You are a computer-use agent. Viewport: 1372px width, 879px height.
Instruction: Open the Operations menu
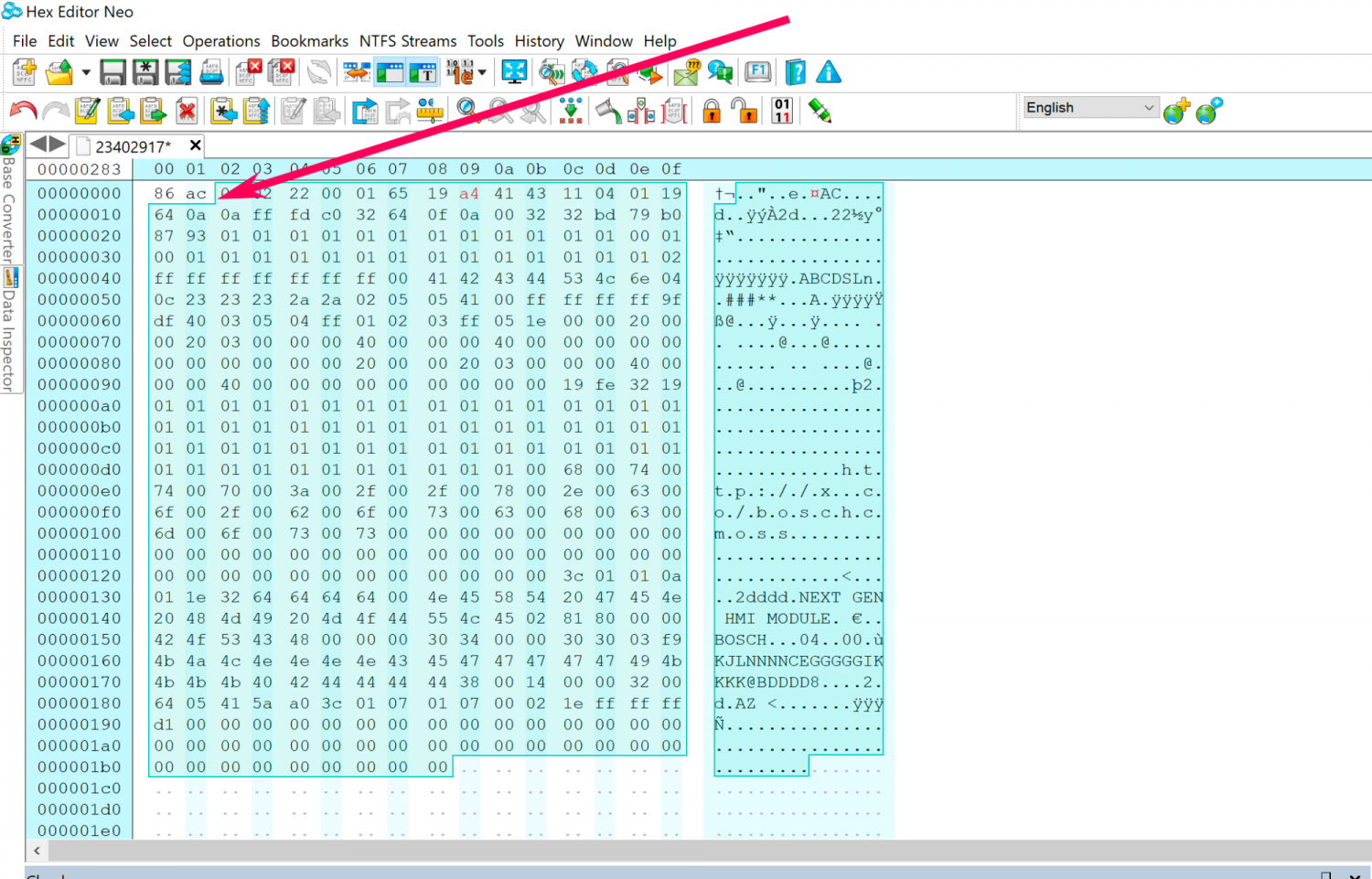pyautogui.click(x=221, y=41)
